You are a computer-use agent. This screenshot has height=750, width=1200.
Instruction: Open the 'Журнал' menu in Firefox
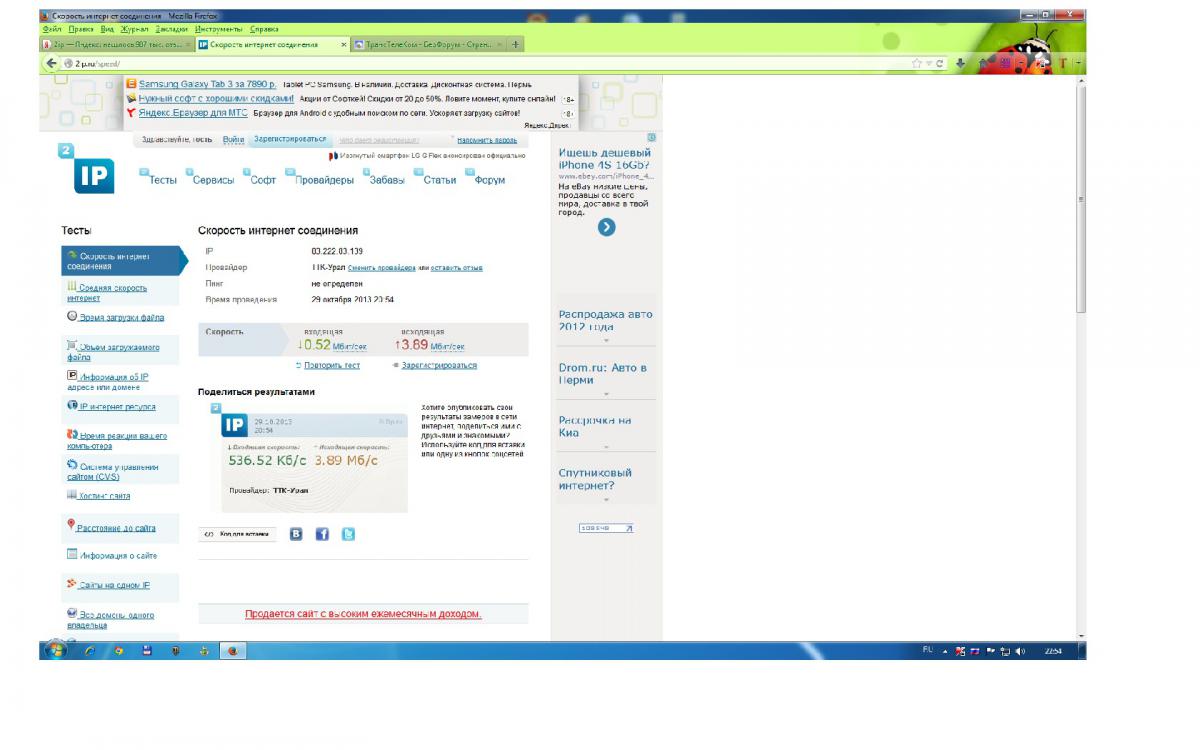134,29
